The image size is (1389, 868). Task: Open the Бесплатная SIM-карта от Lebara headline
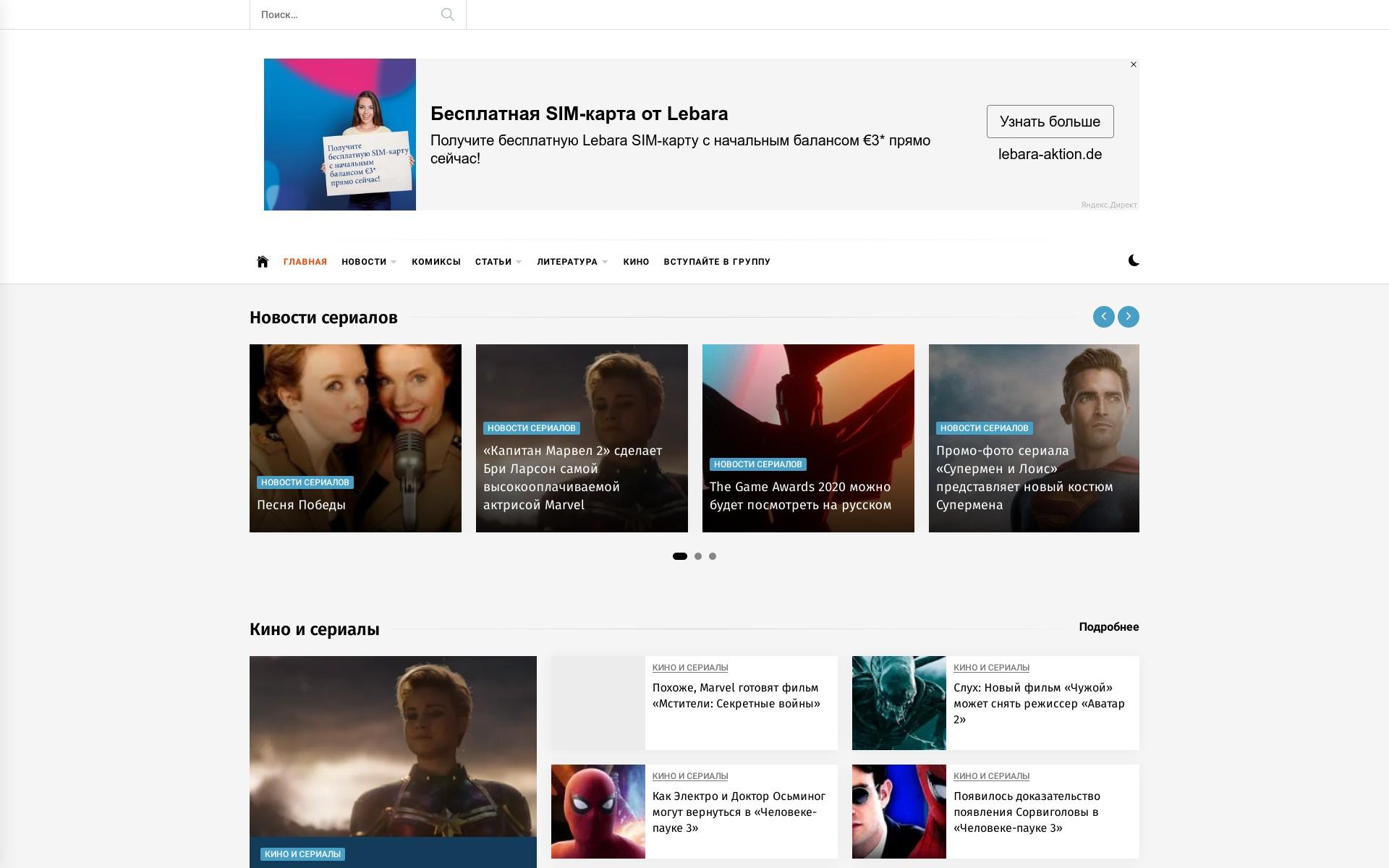579,114
